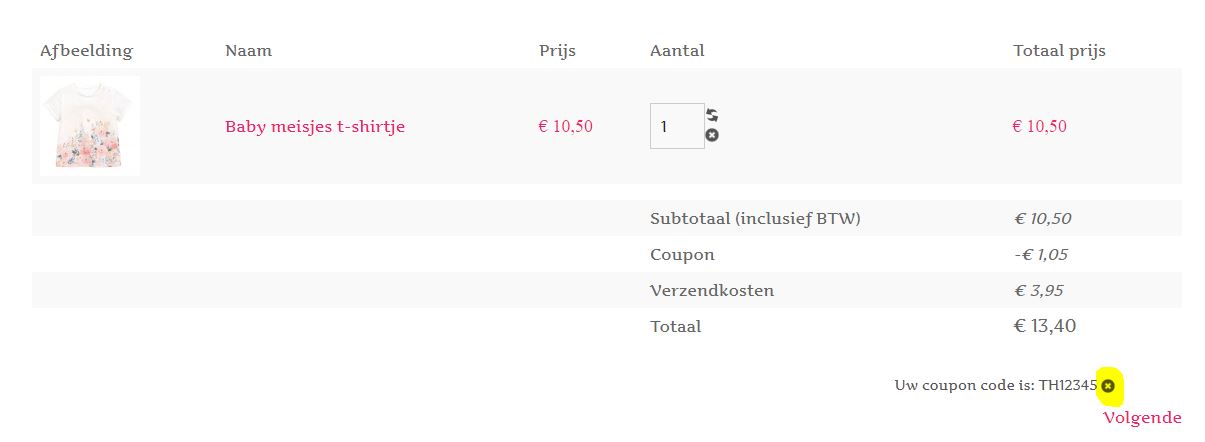This screenshot has width=1205, height=442.
Task: Remove the Baby meisjes t-shirtje item
Action: [712, 135]
